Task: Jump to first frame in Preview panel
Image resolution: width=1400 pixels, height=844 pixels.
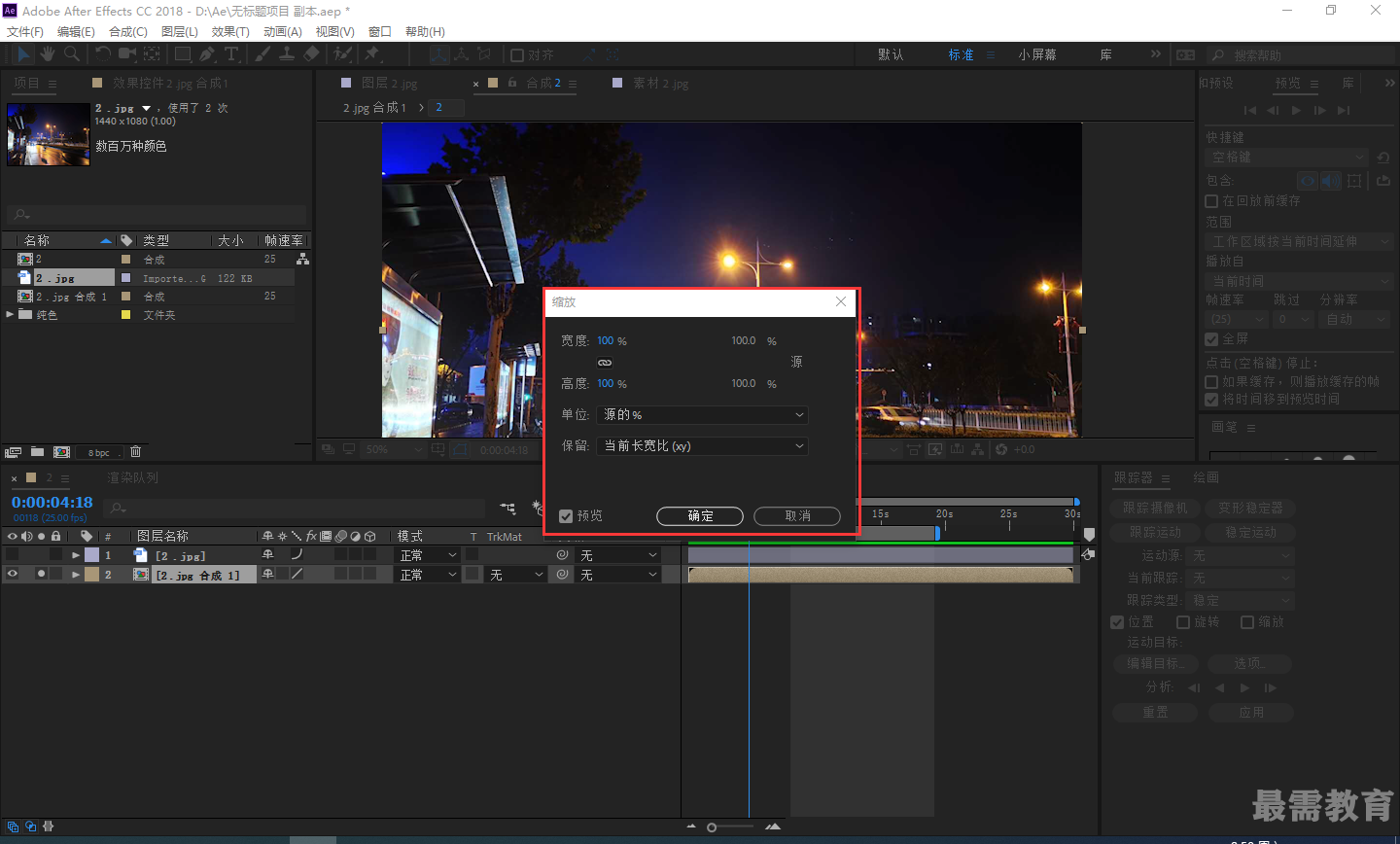Action: point(1250,111)
